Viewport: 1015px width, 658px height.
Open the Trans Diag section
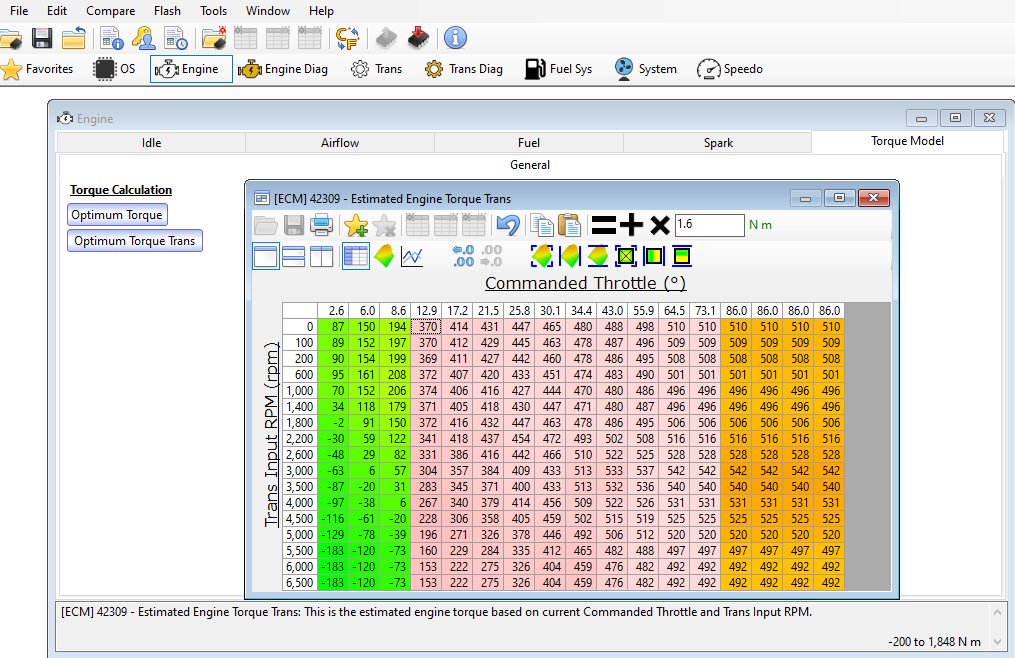[463, 69]
